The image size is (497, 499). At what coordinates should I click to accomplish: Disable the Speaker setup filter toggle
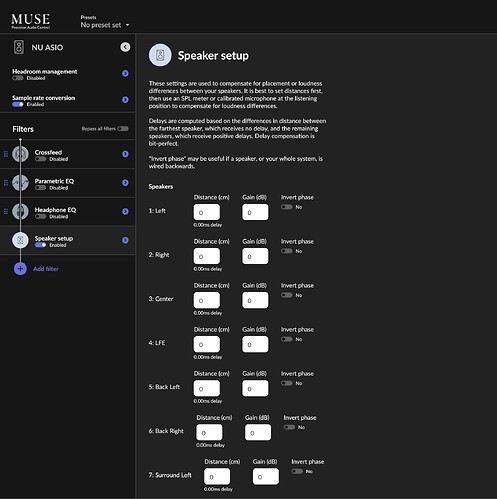click(41, 245)
